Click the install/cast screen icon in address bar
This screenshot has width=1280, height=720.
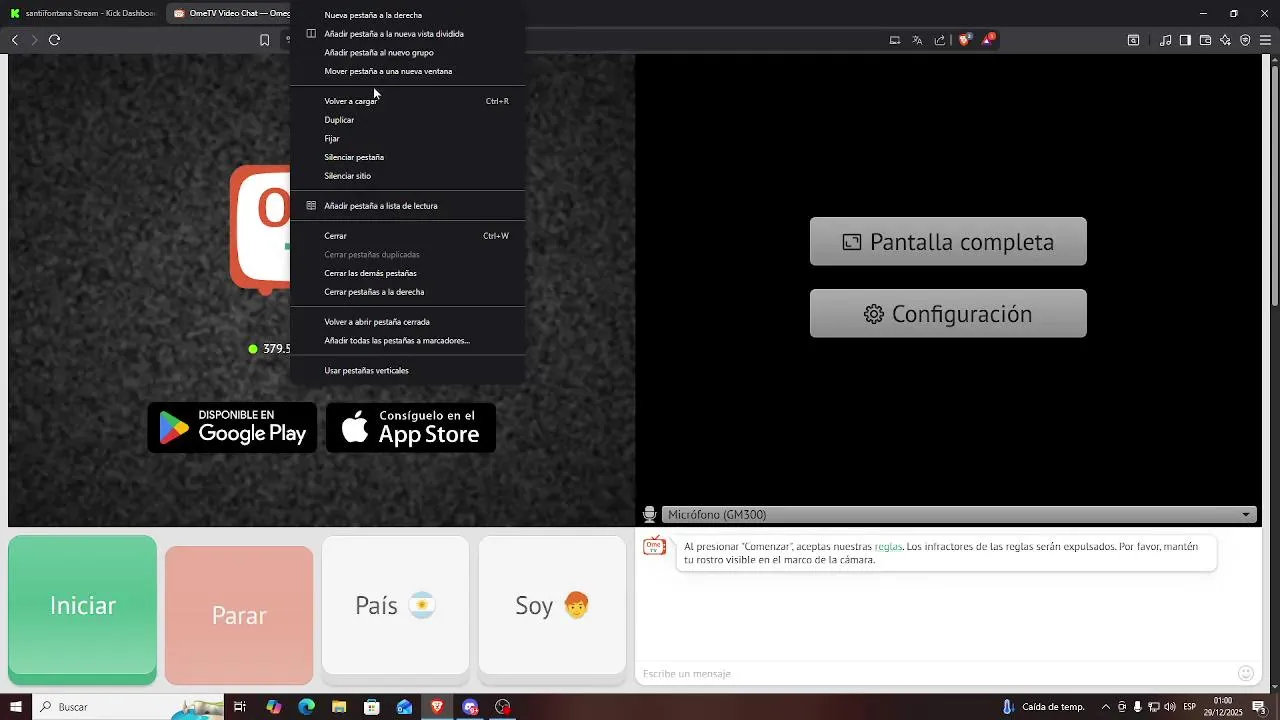(895, 40)
